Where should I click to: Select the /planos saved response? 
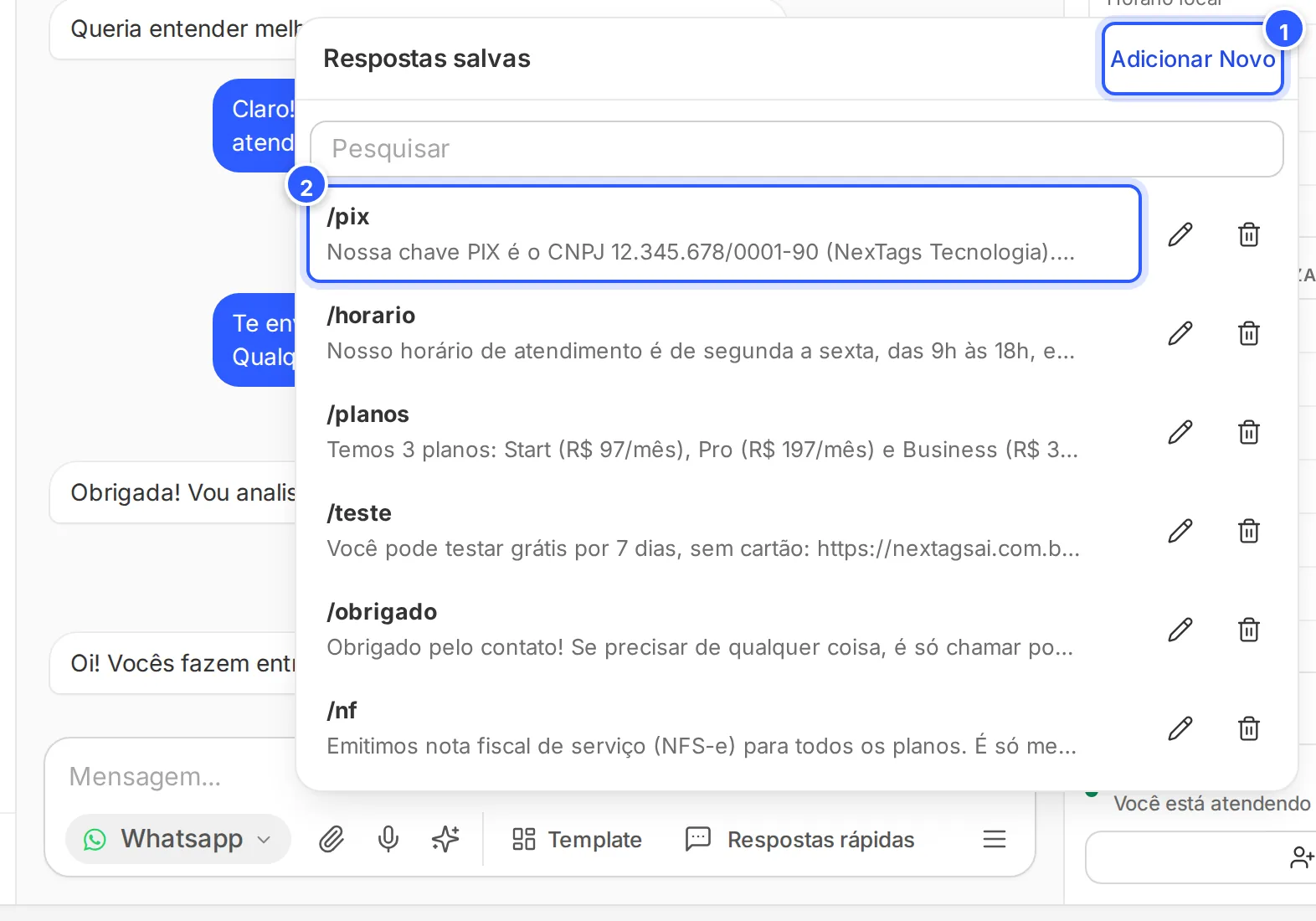(x=724, y=432)
